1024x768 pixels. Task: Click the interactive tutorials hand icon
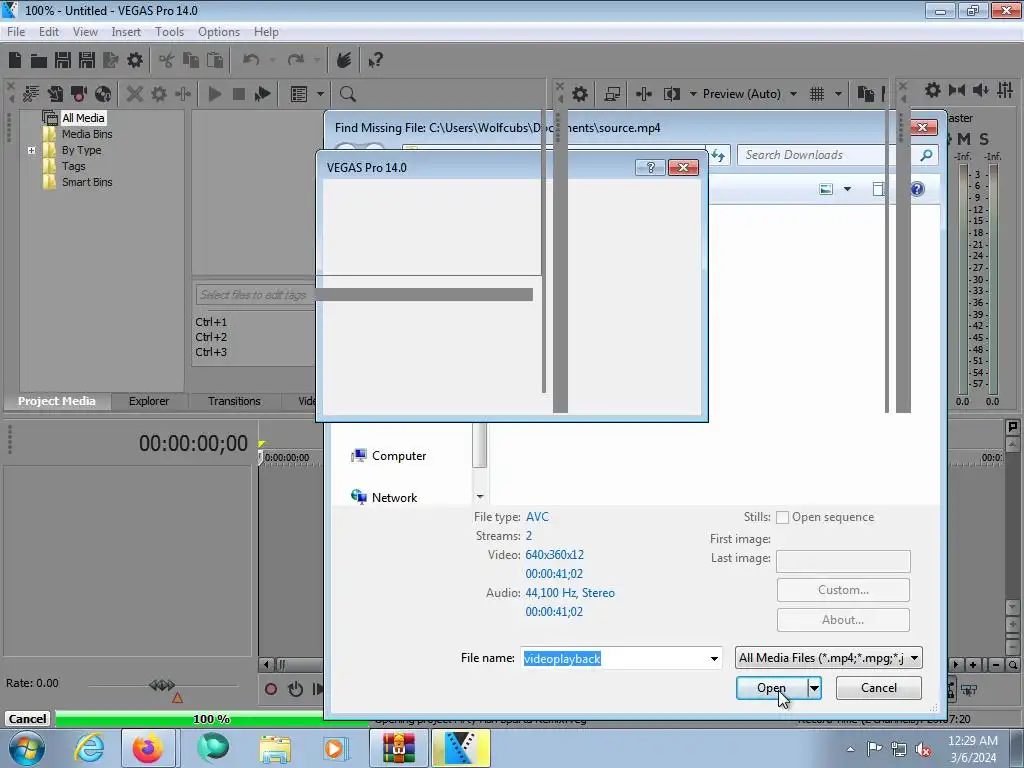(x=344, y=60)
